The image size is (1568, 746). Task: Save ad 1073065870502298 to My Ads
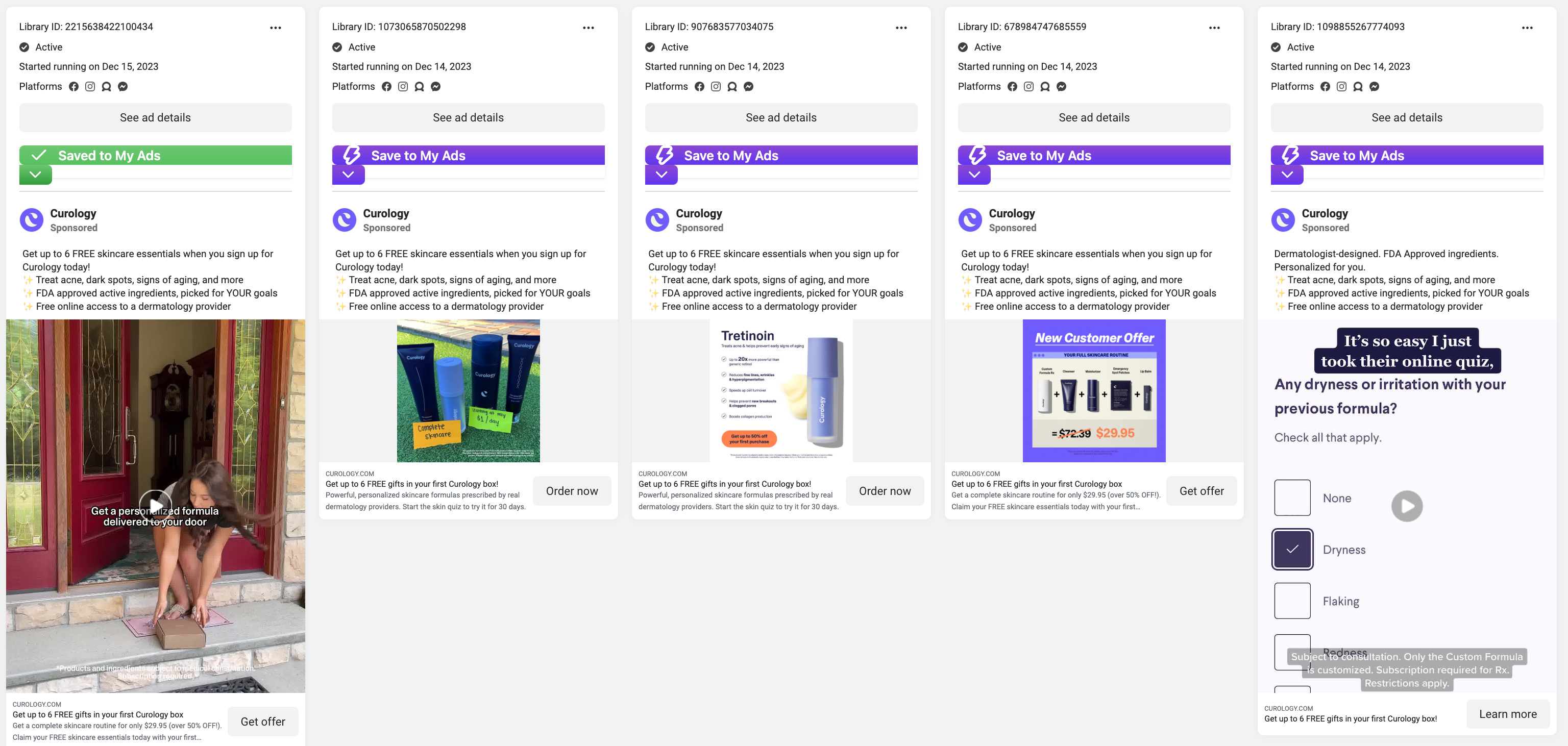click(468, 155)
